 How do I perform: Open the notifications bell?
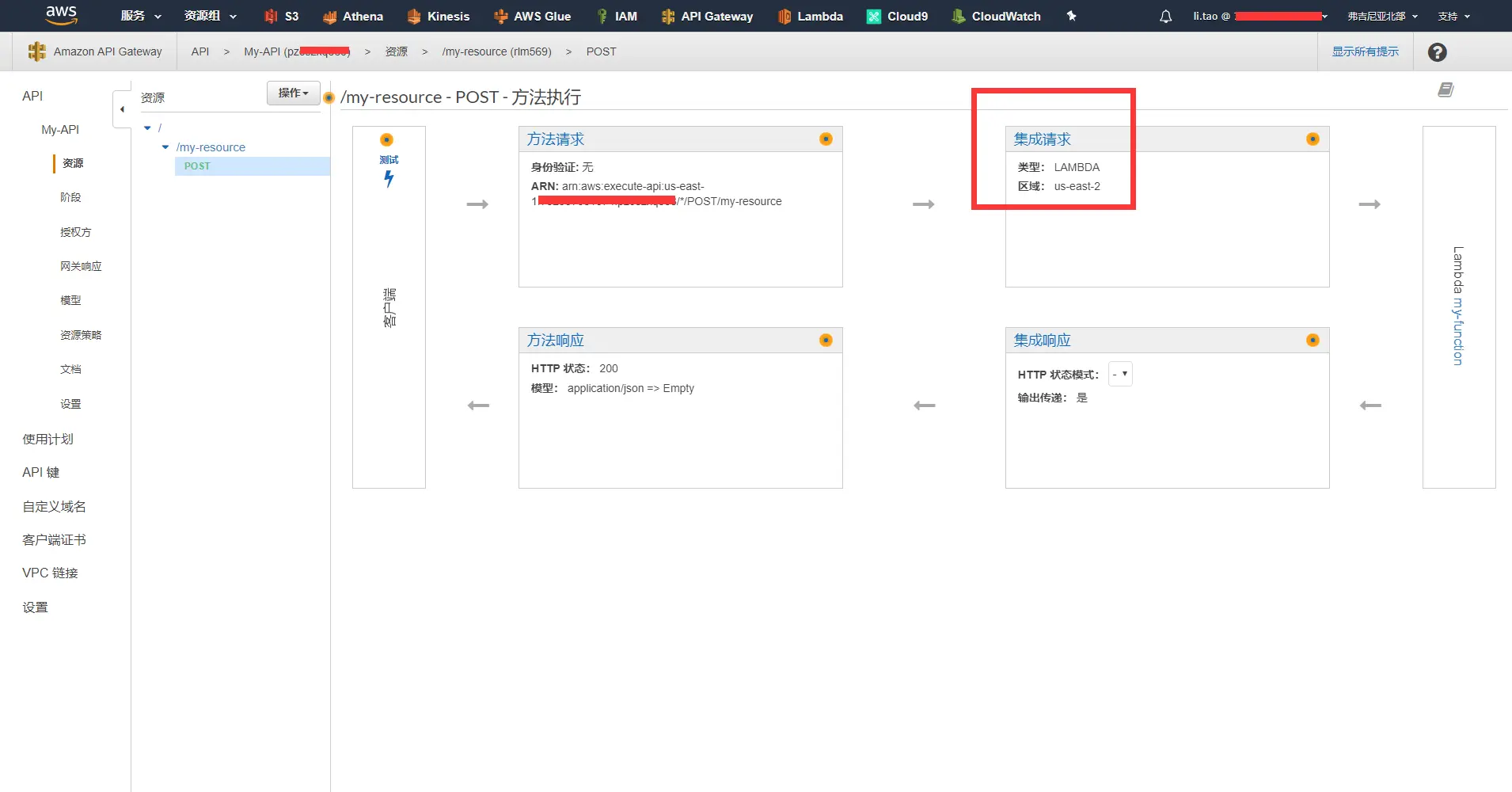(x=1165, y=16)
